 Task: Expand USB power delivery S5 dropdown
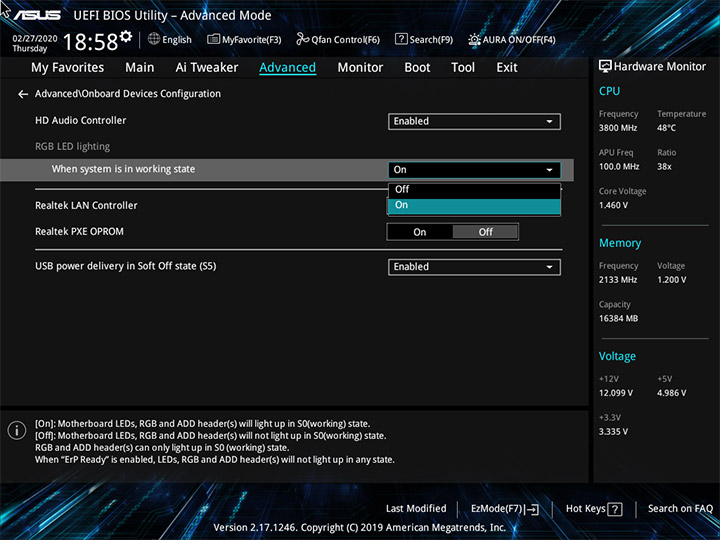(474, 267)
